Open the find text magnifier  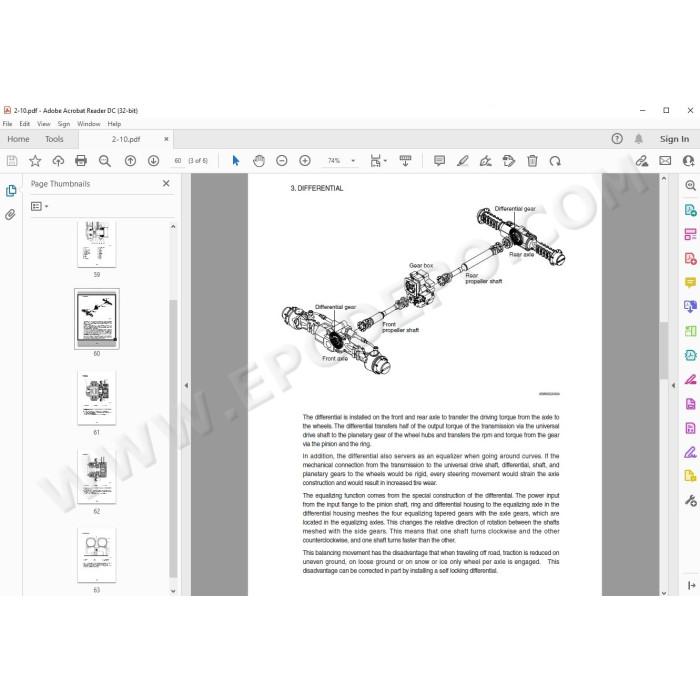[x=104, y=161]
